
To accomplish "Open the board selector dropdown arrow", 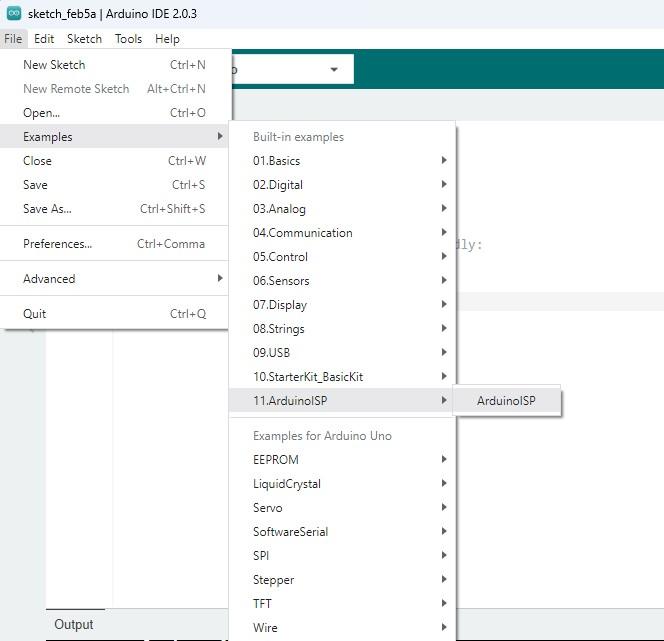I will point(334,69).
